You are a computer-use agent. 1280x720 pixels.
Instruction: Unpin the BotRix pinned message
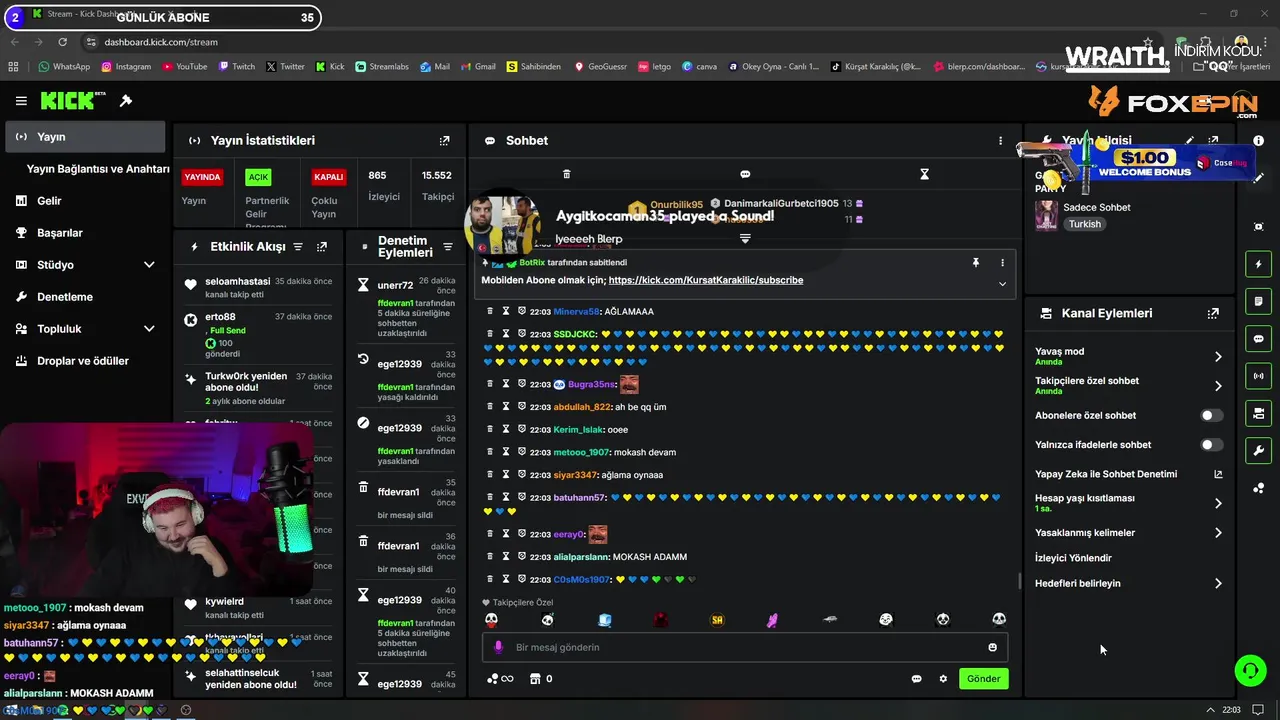click(x=976, y=262)
